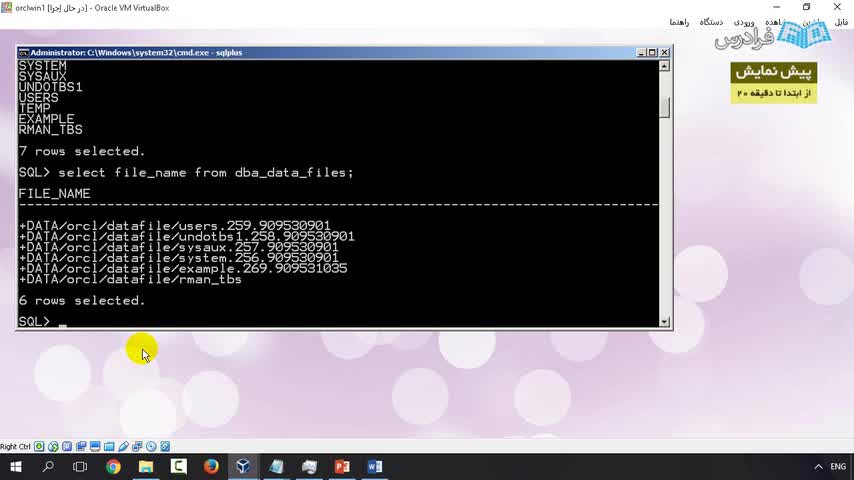Click the network adapters status icon beside disc icon

click(x=137, y=446)
